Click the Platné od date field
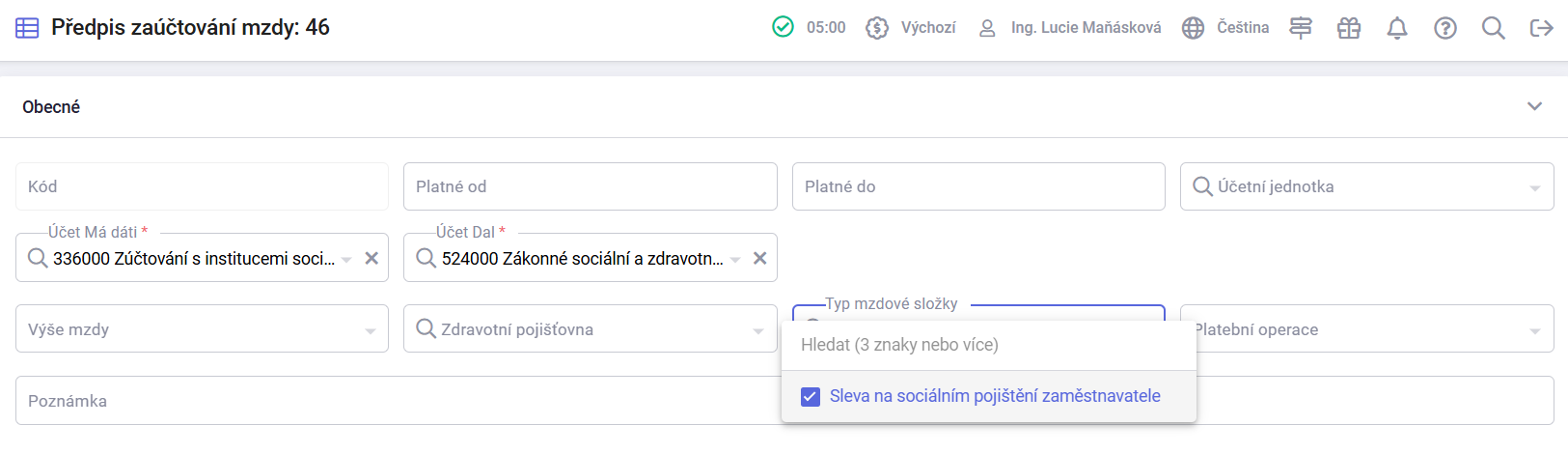The width and height of the screenshot is (1568, 454). pos(591,186)
